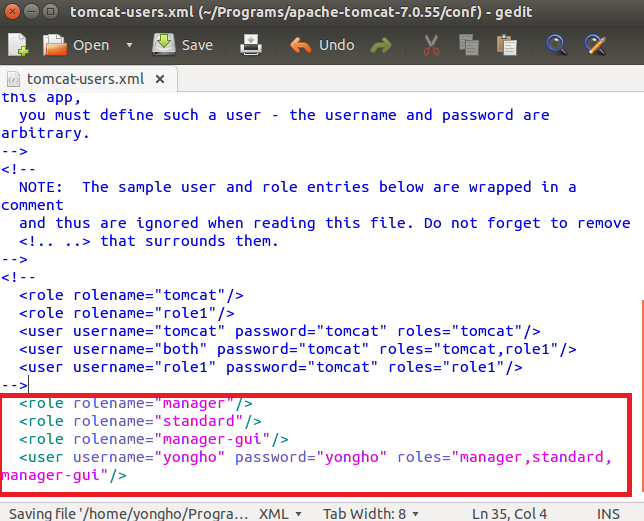Viewport: 644px width, 521px height.
Task: Click the line 'that surrounds them.'
Action: tap(149, 241)
